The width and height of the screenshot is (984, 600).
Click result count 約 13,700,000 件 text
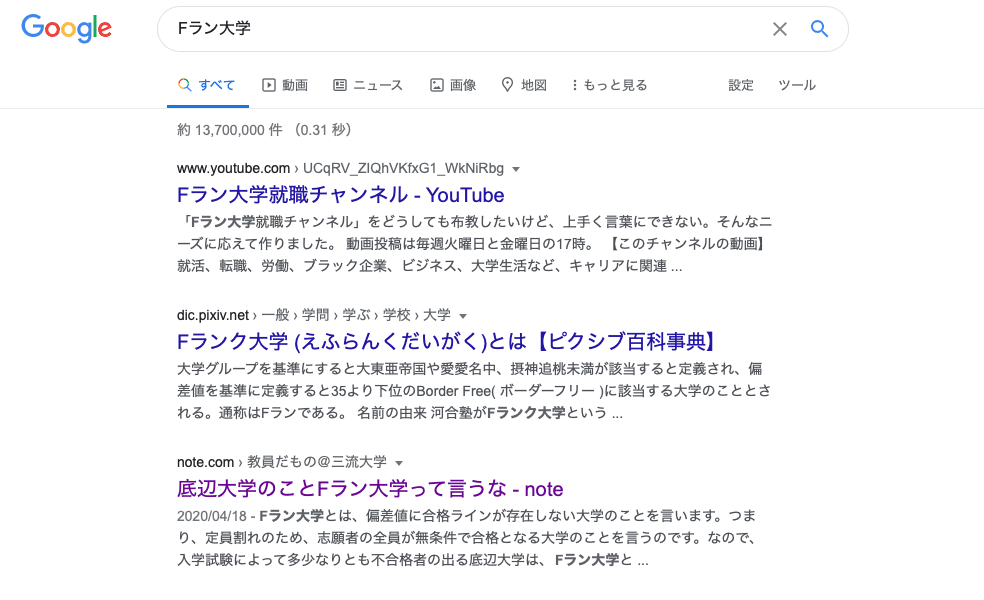point(230,130)
